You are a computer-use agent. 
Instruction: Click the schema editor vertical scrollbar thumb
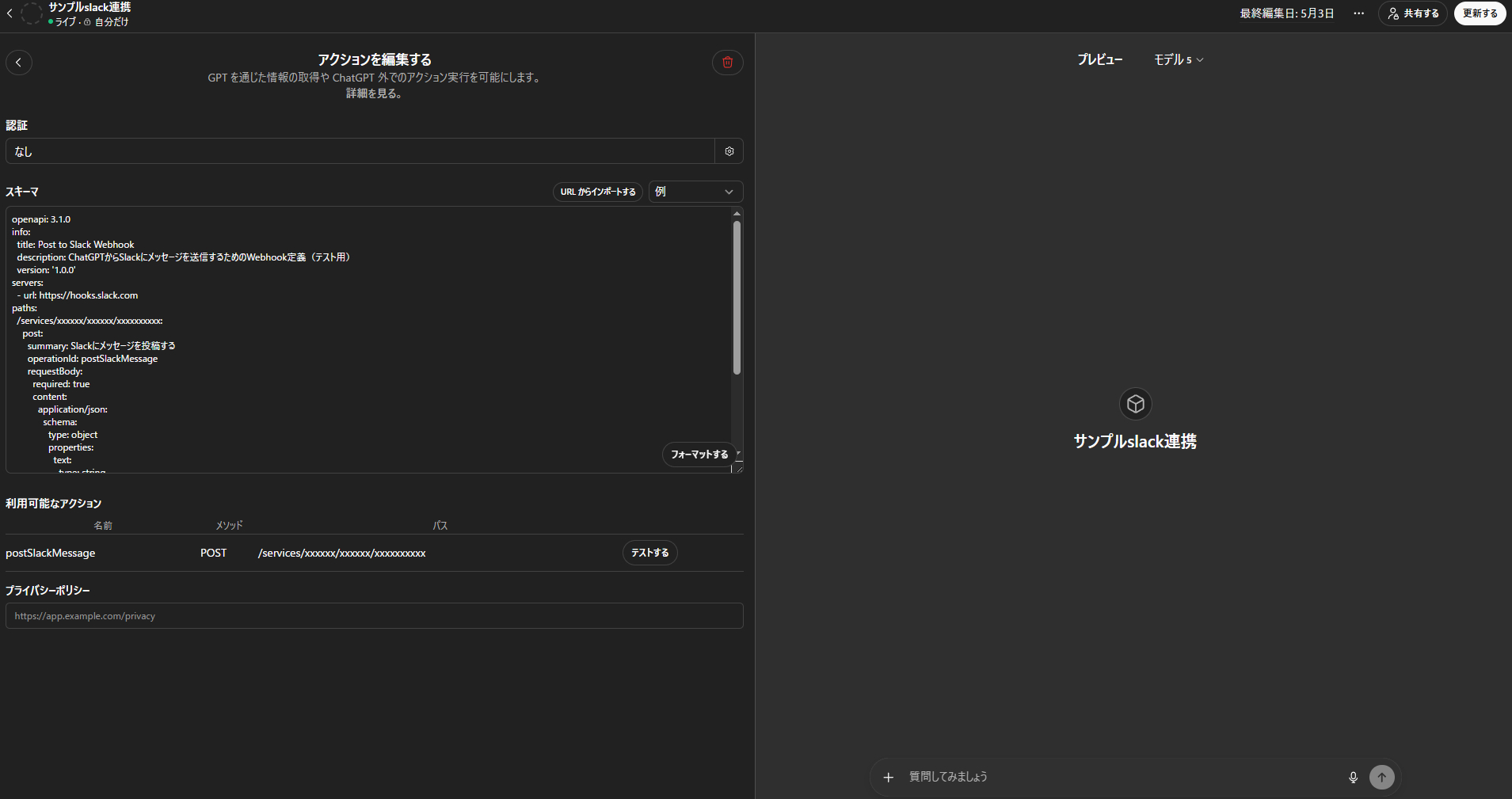(737, 297)
